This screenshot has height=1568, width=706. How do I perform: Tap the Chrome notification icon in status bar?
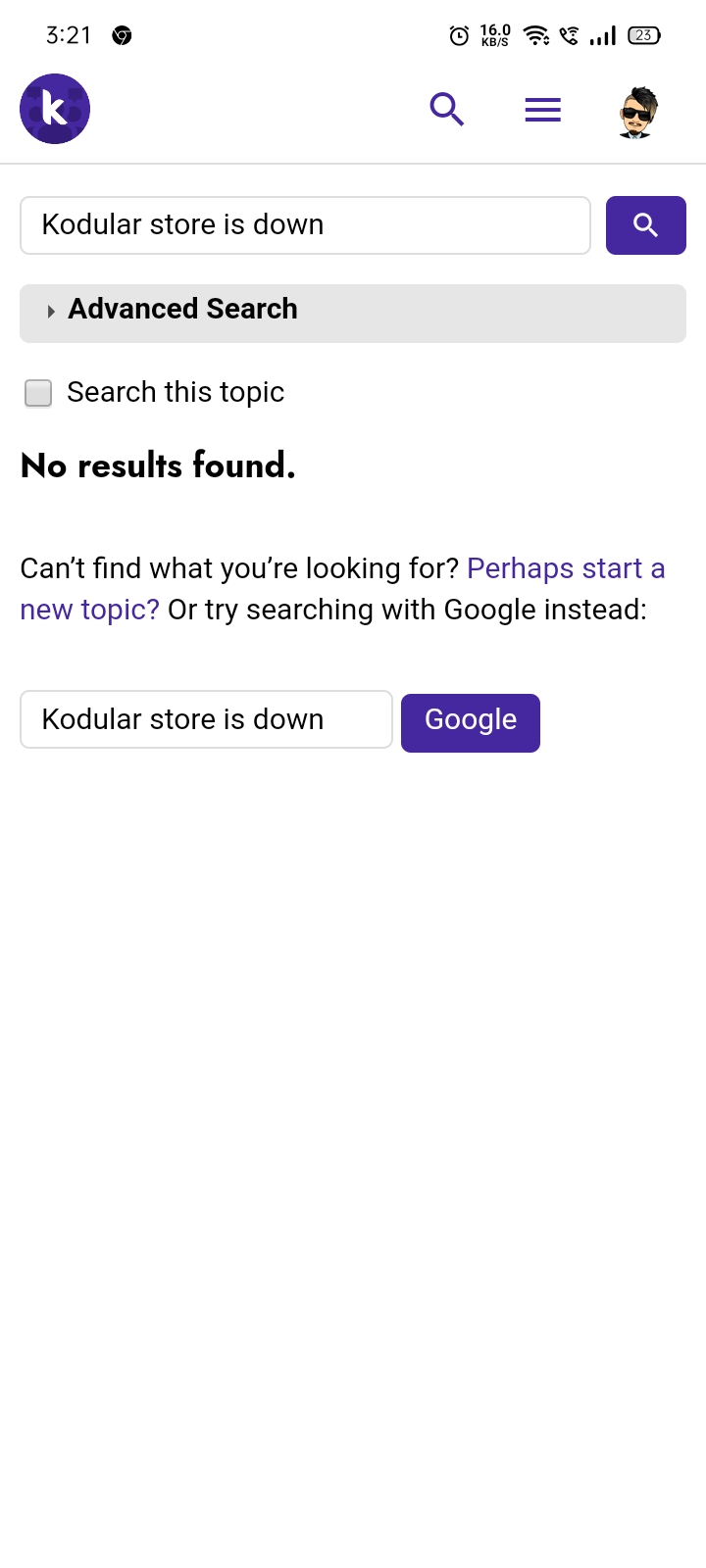[122, 36]
